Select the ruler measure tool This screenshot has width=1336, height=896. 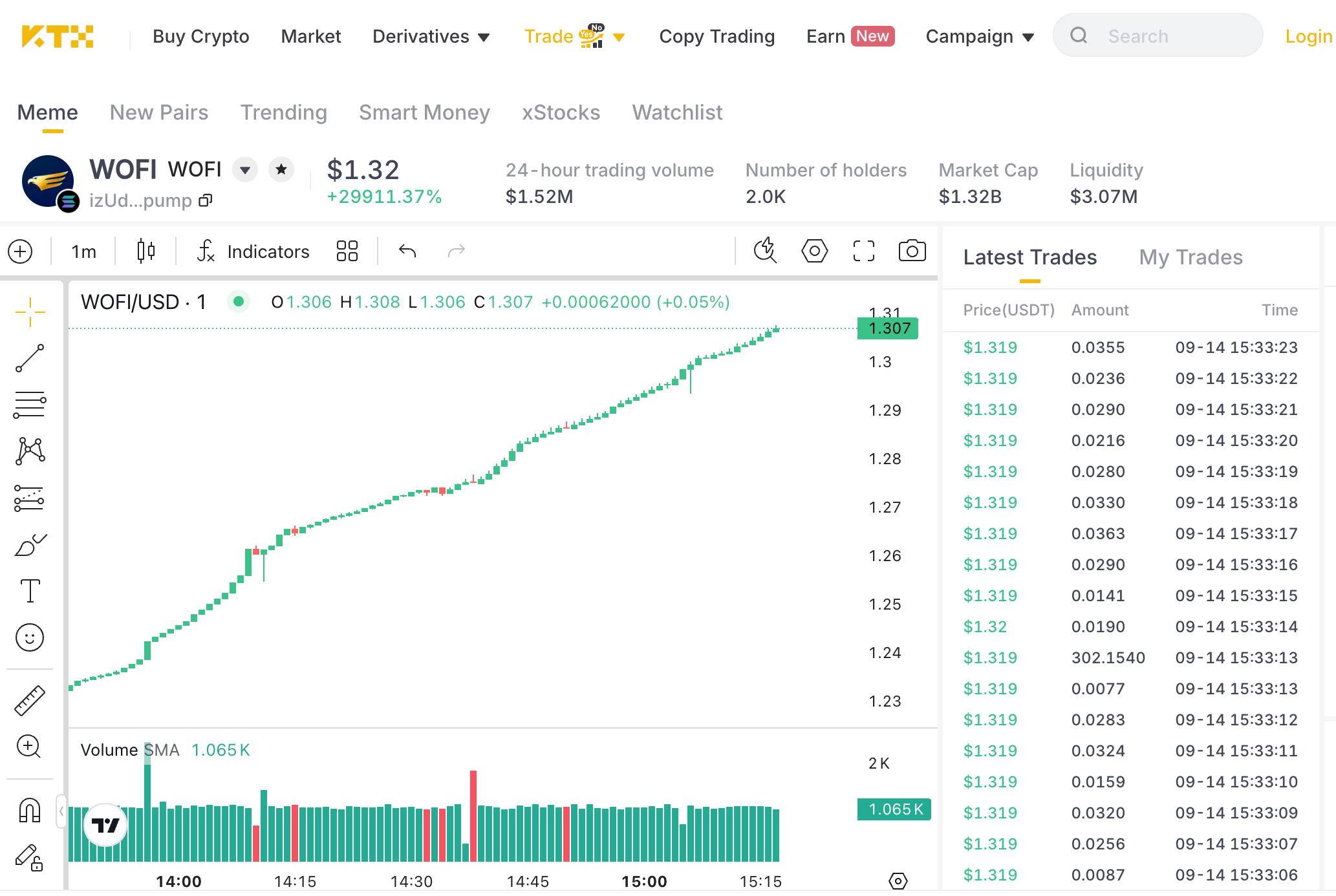point(30,701)
